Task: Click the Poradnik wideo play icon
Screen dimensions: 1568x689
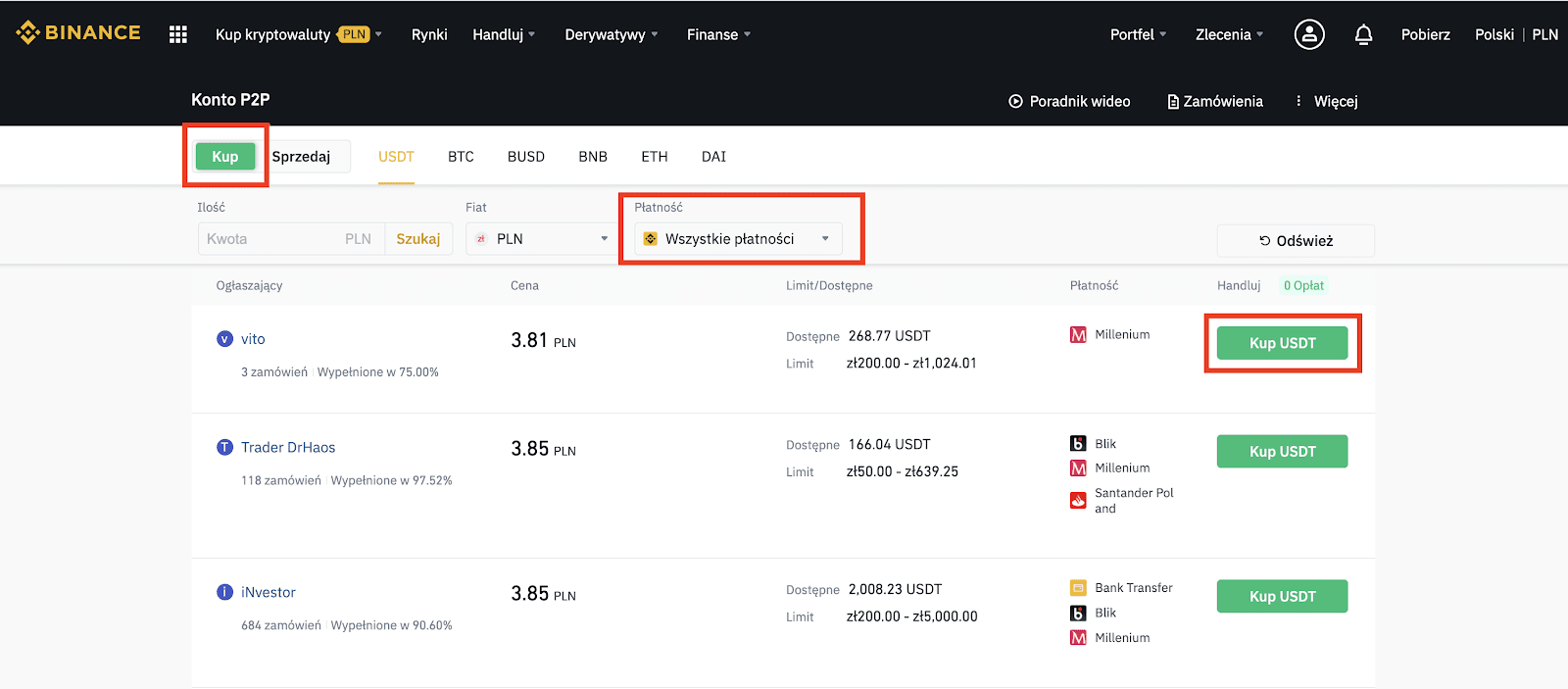Action: point(1015,101)
